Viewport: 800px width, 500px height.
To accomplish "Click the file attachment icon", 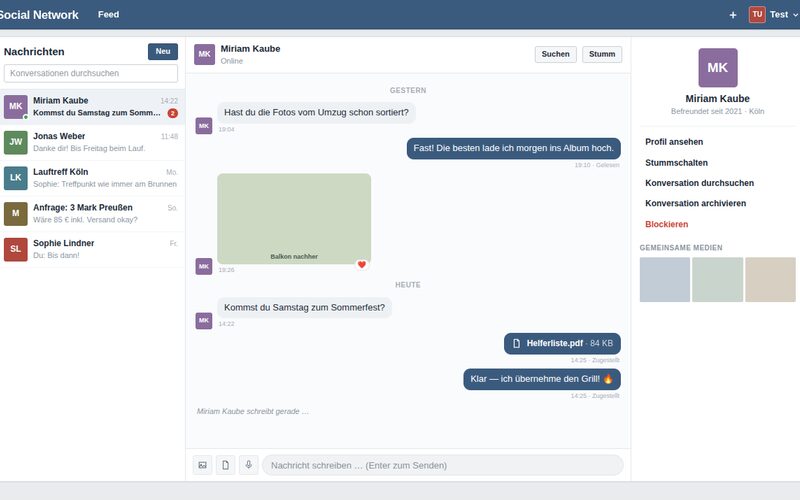I will click(x=226, y=465).
